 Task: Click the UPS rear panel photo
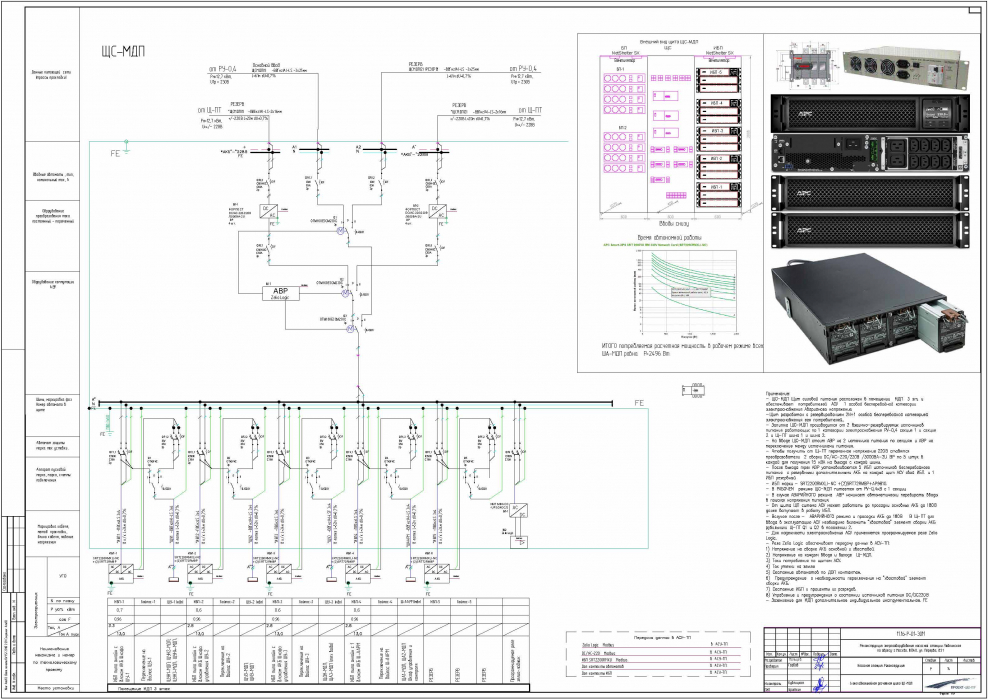tap(868, 153)
